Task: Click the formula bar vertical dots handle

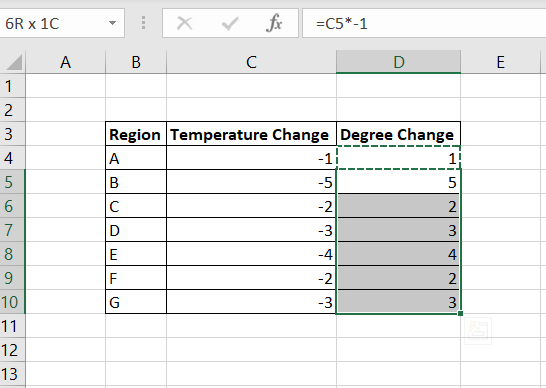Action: pyautogui.click(x=143, y=23)
